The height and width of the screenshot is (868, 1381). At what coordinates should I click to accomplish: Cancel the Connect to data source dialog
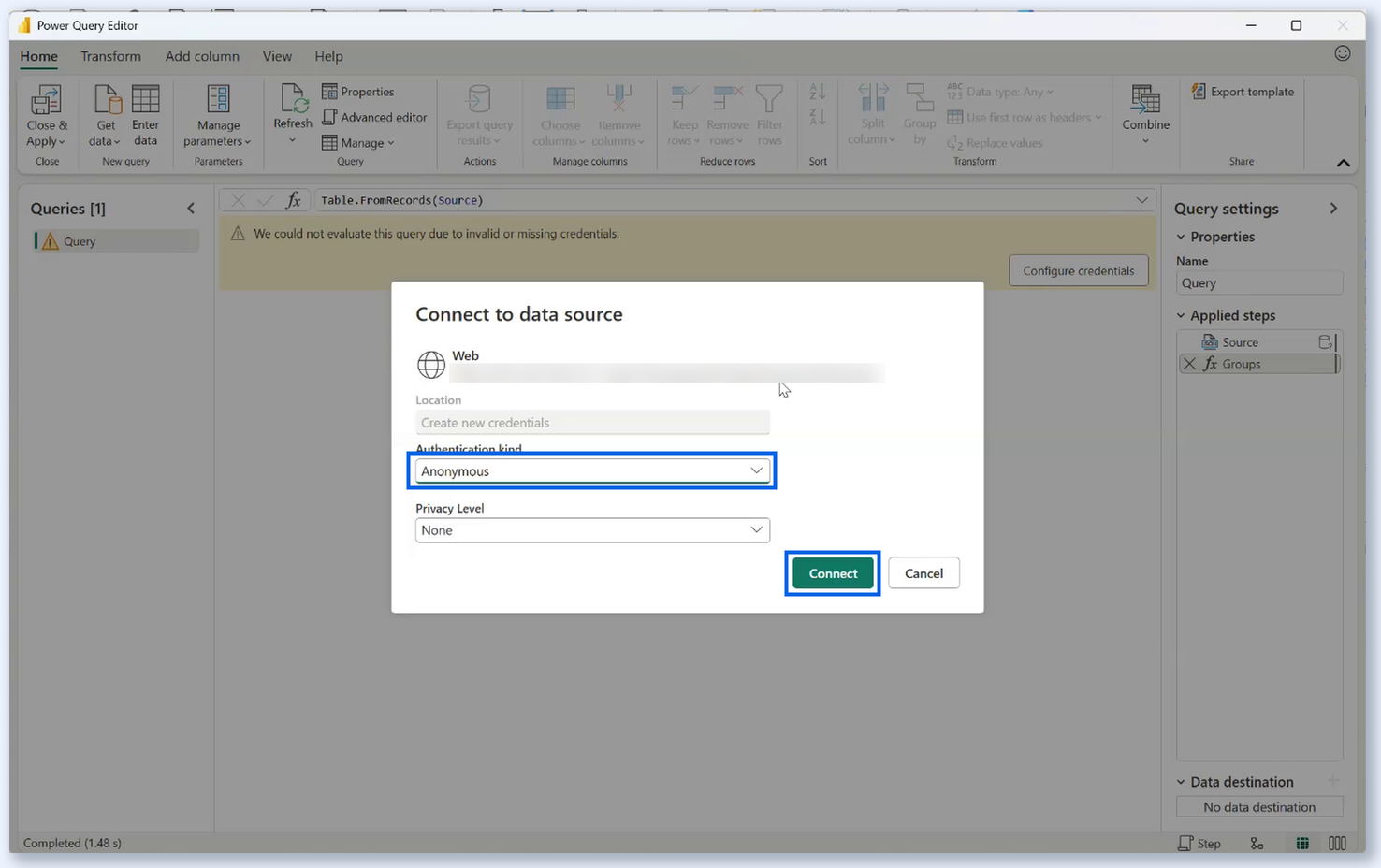pos(923,573)
